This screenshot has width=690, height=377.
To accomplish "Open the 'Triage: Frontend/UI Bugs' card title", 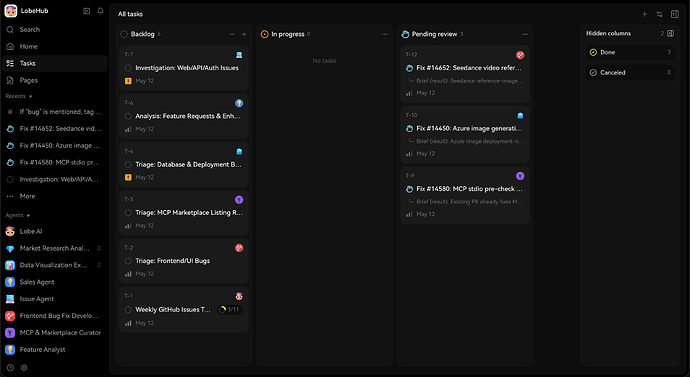I will [172, 261].
